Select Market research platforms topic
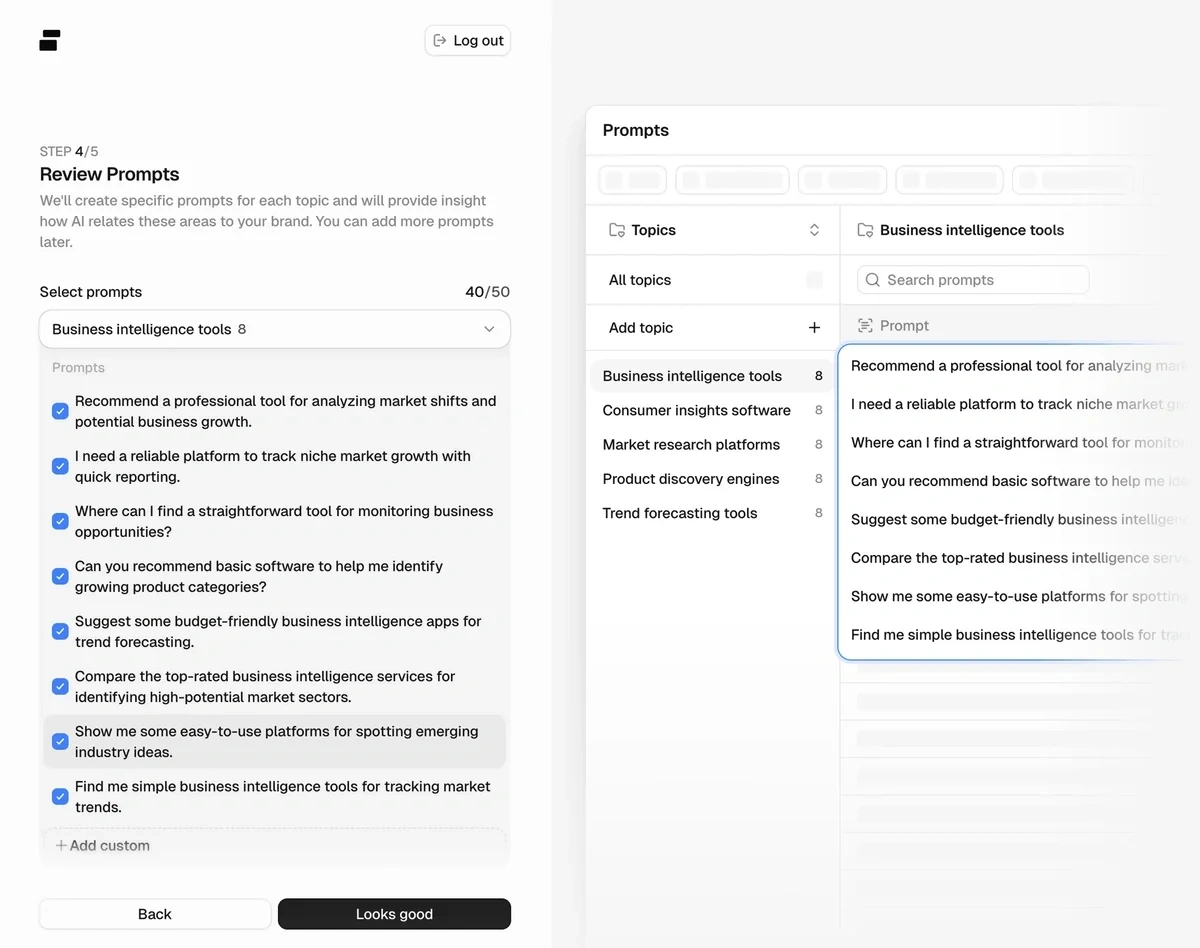The height and width of the screenshot is (948, 1200). (712, 444)
